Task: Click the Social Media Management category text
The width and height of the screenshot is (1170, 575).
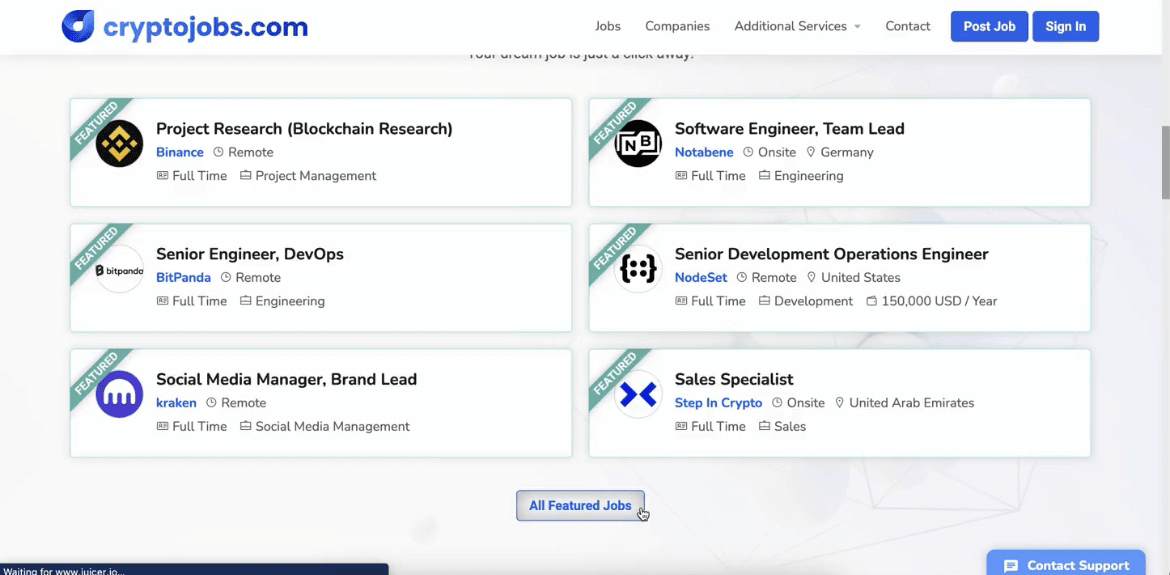Action: click(333, 427)
